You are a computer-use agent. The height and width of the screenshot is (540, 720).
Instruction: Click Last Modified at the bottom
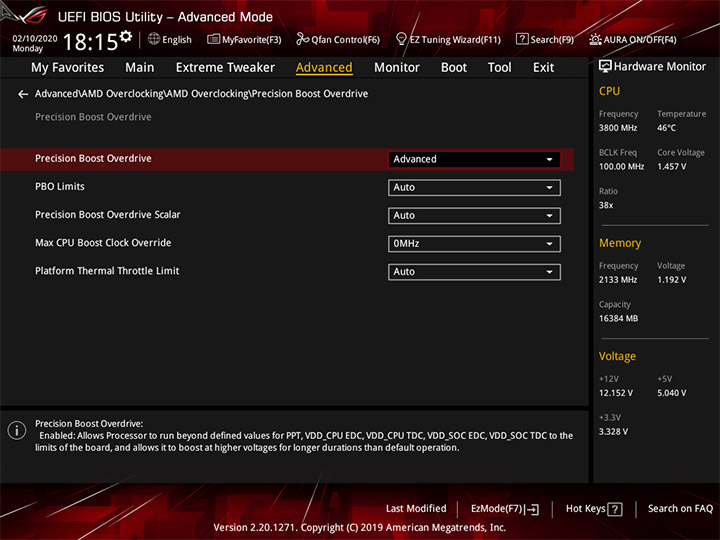[x=416, y=509]
